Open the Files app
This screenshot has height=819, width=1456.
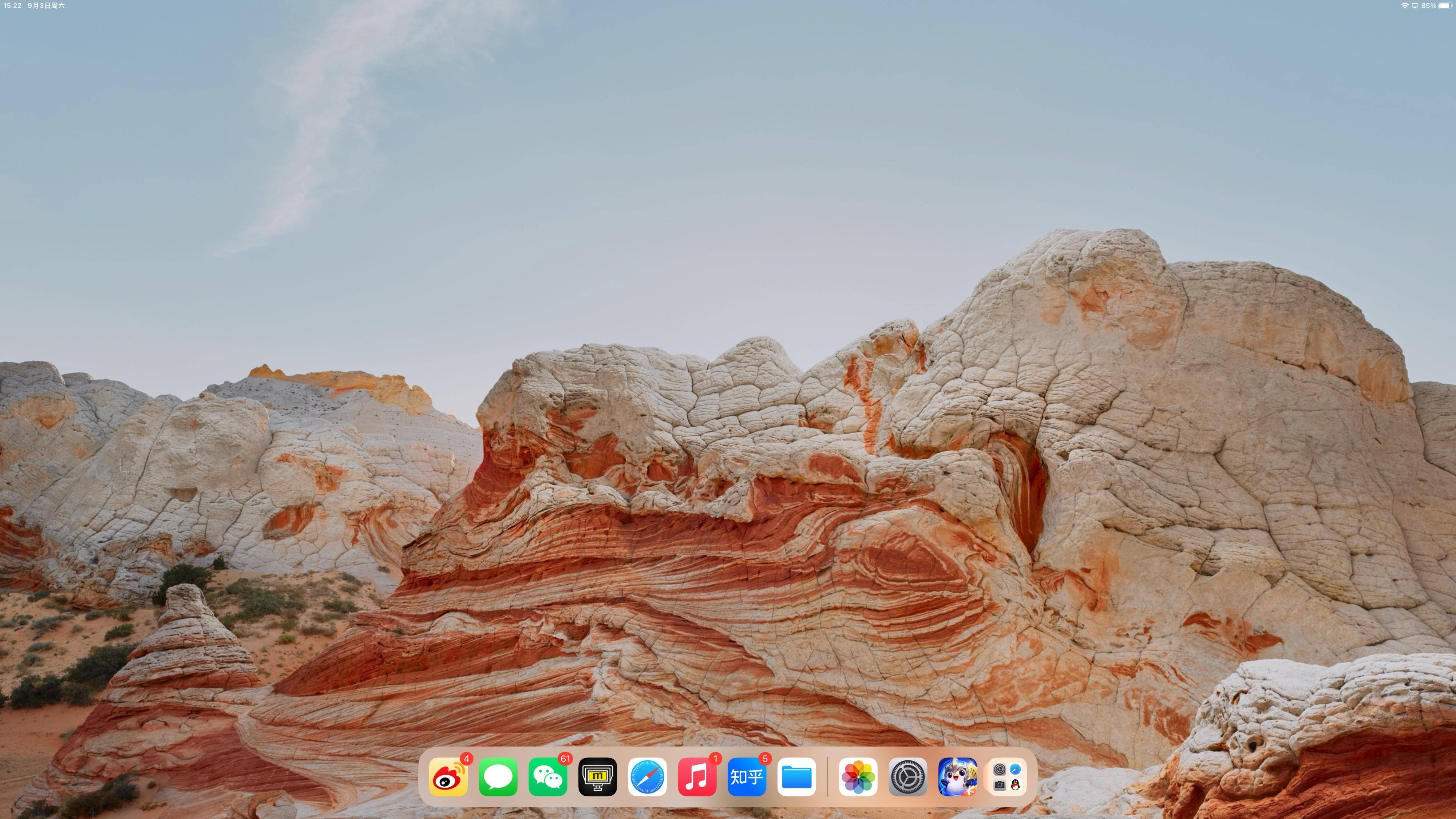point(796,777)
